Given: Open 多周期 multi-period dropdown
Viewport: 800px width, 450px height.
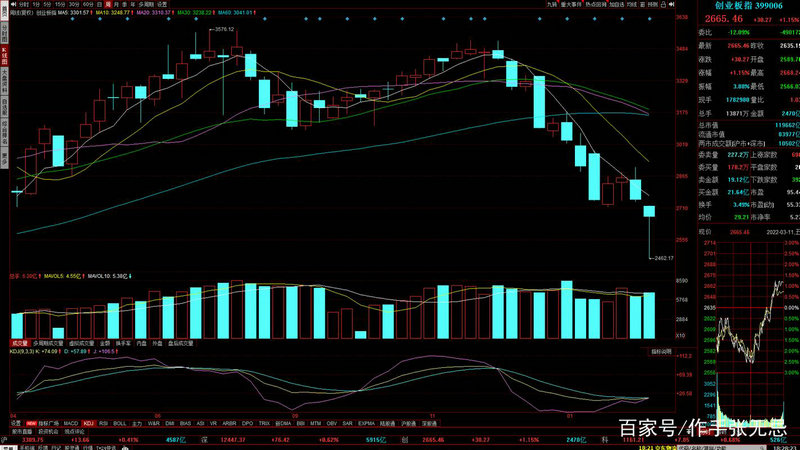Looking at the screenshot, I should tap(142, 5).
